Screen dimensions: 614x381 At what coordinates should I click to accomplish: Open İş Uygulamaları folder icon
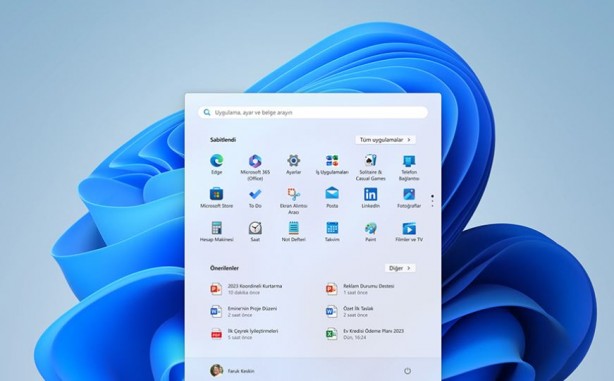click(x=332, y=161)
